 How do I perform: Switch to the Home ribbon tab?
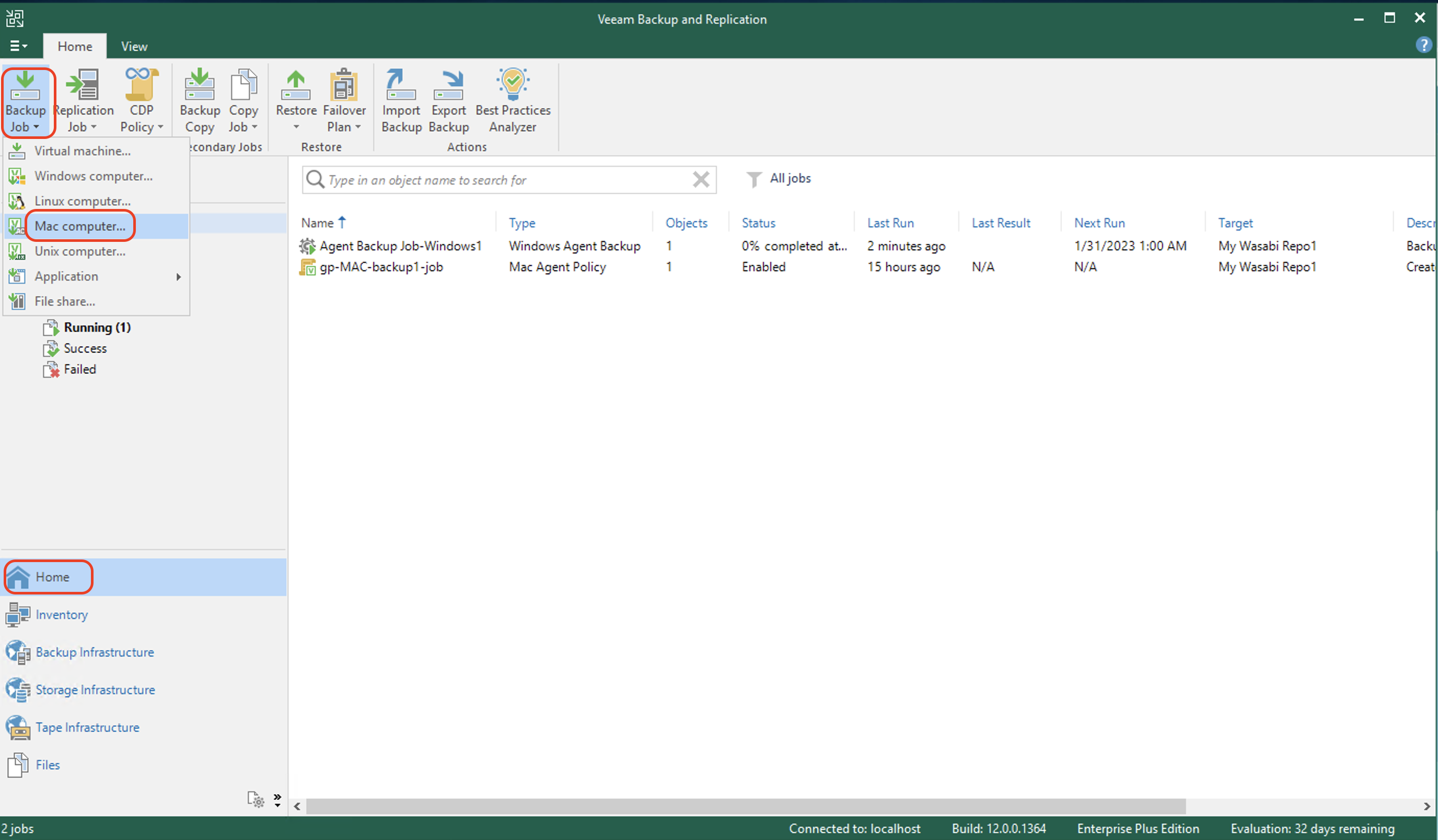(x=75, y=46)
